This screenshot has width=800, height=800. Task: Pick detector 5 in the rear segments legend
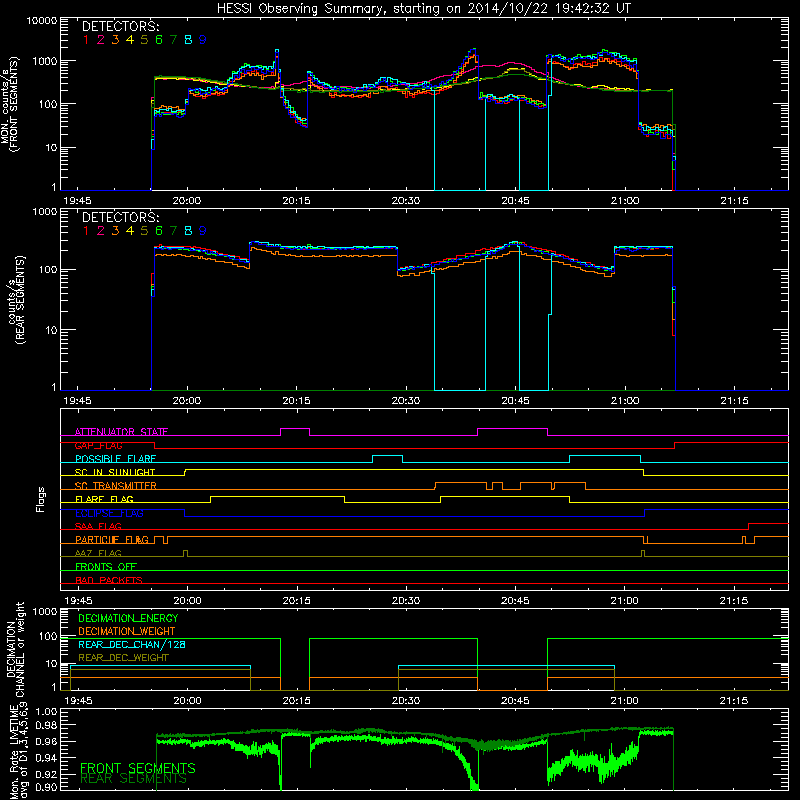[144, 231]
